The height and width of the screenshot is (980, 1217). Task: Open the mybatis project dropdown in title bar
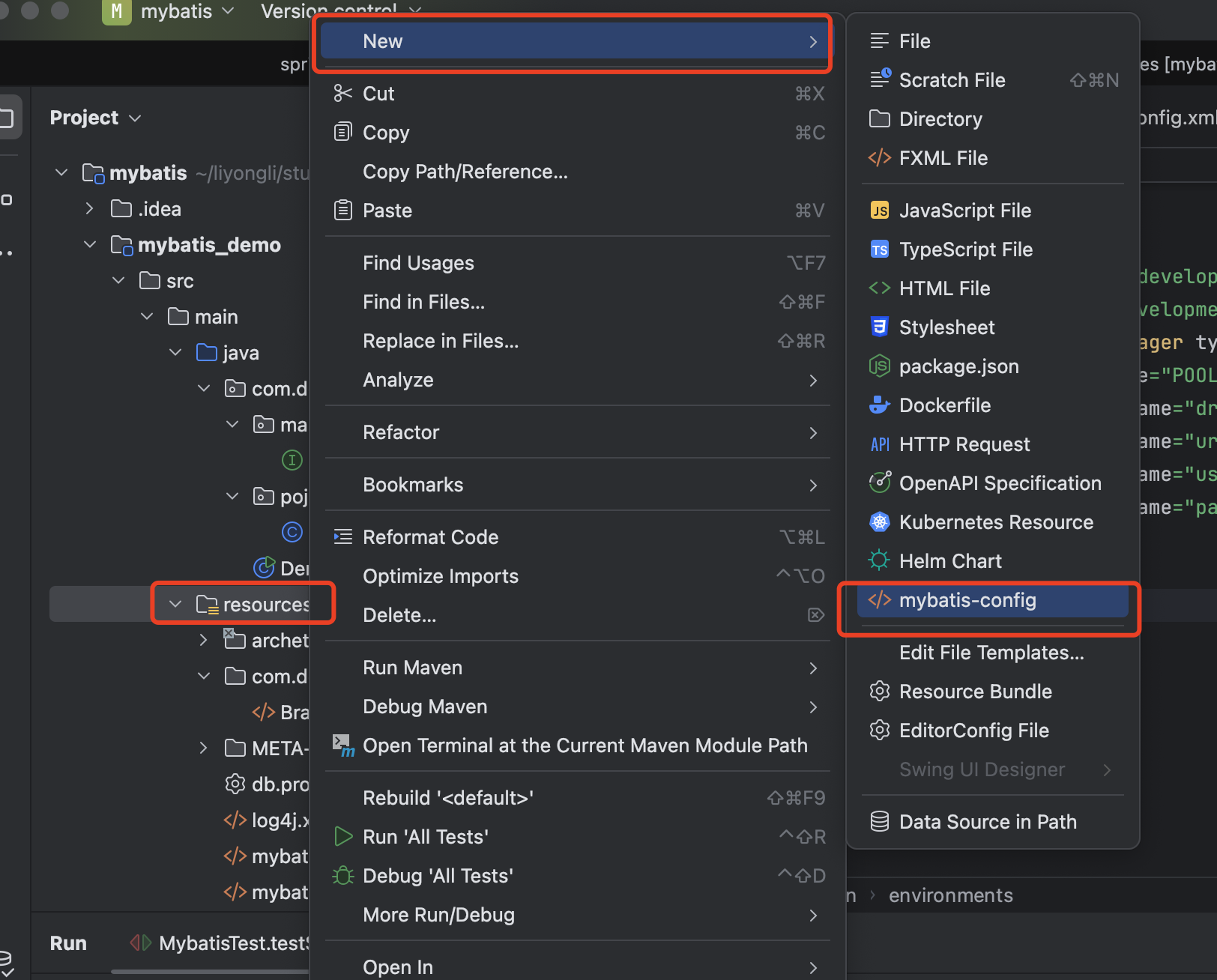point(187,11)
